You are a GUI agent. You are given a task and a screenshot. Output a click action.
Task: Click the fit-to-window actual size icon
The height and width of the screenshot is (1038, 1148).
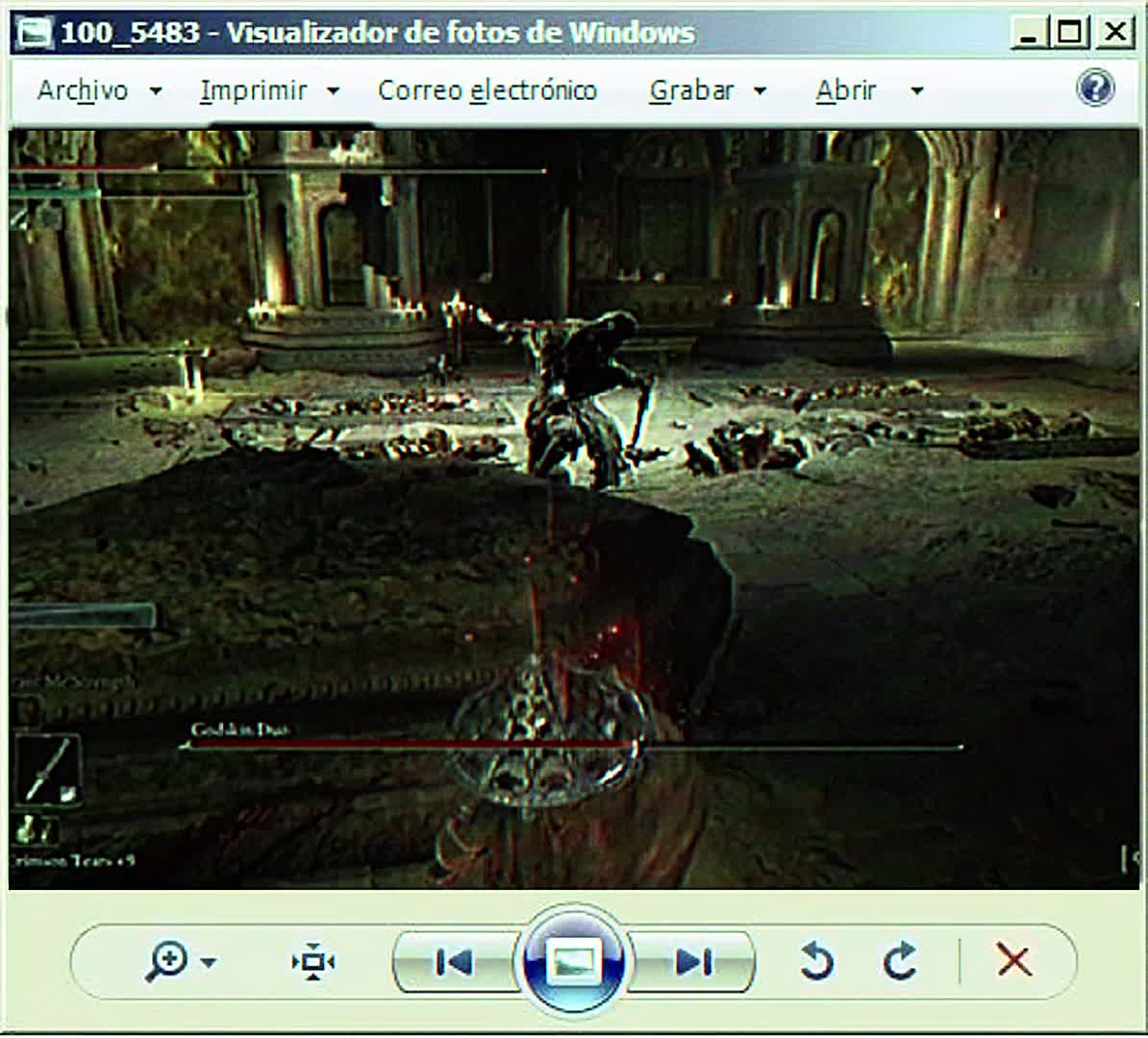313,961
